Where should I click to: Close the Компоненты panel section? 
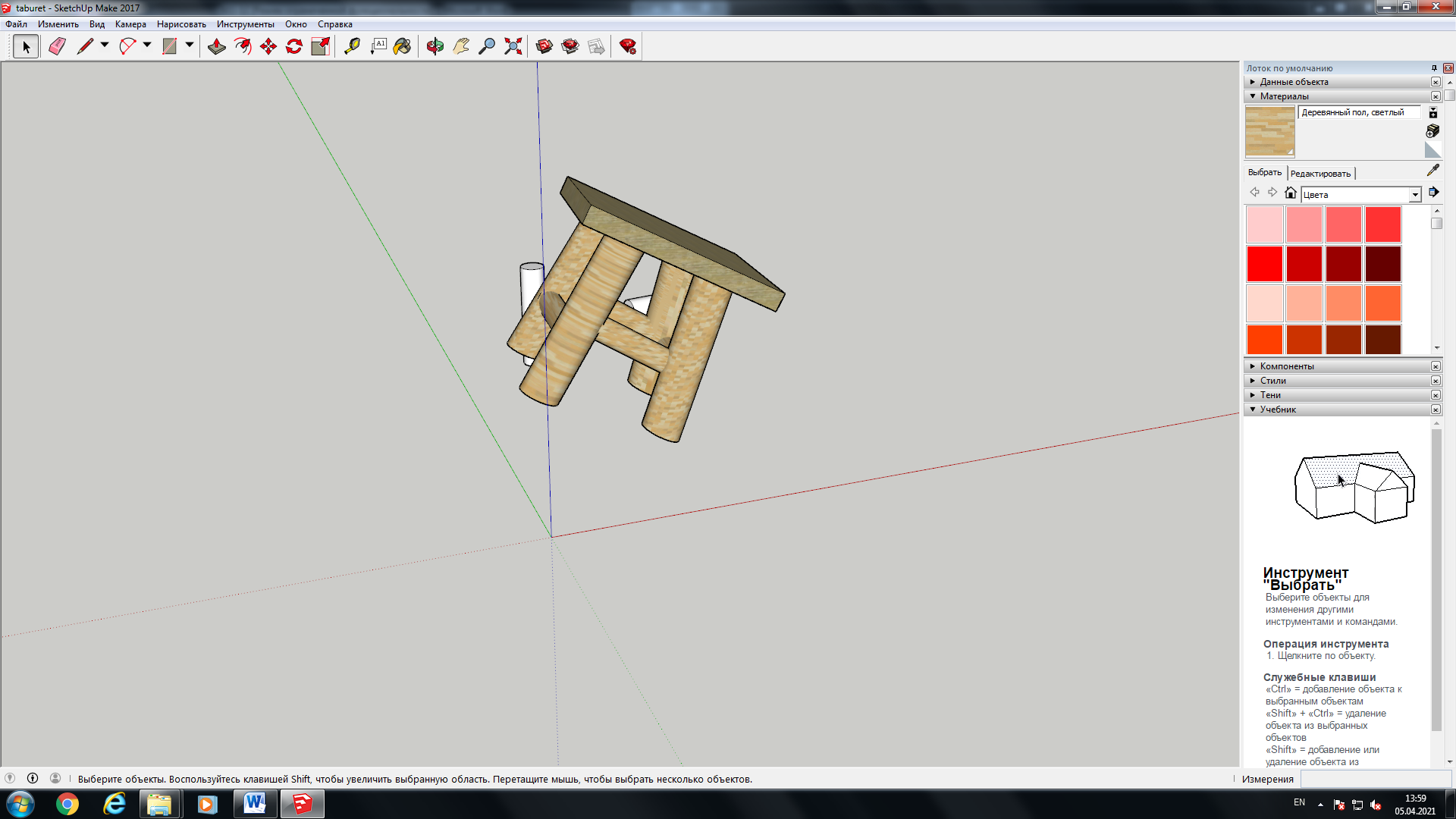tap(1436, 366)
